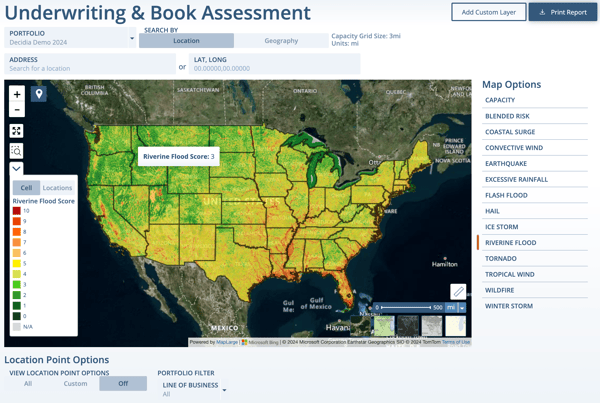The height and width of the screenshot is (403, 600).
Task: Select the Ice Storm map option
Action: coord(535,227)
